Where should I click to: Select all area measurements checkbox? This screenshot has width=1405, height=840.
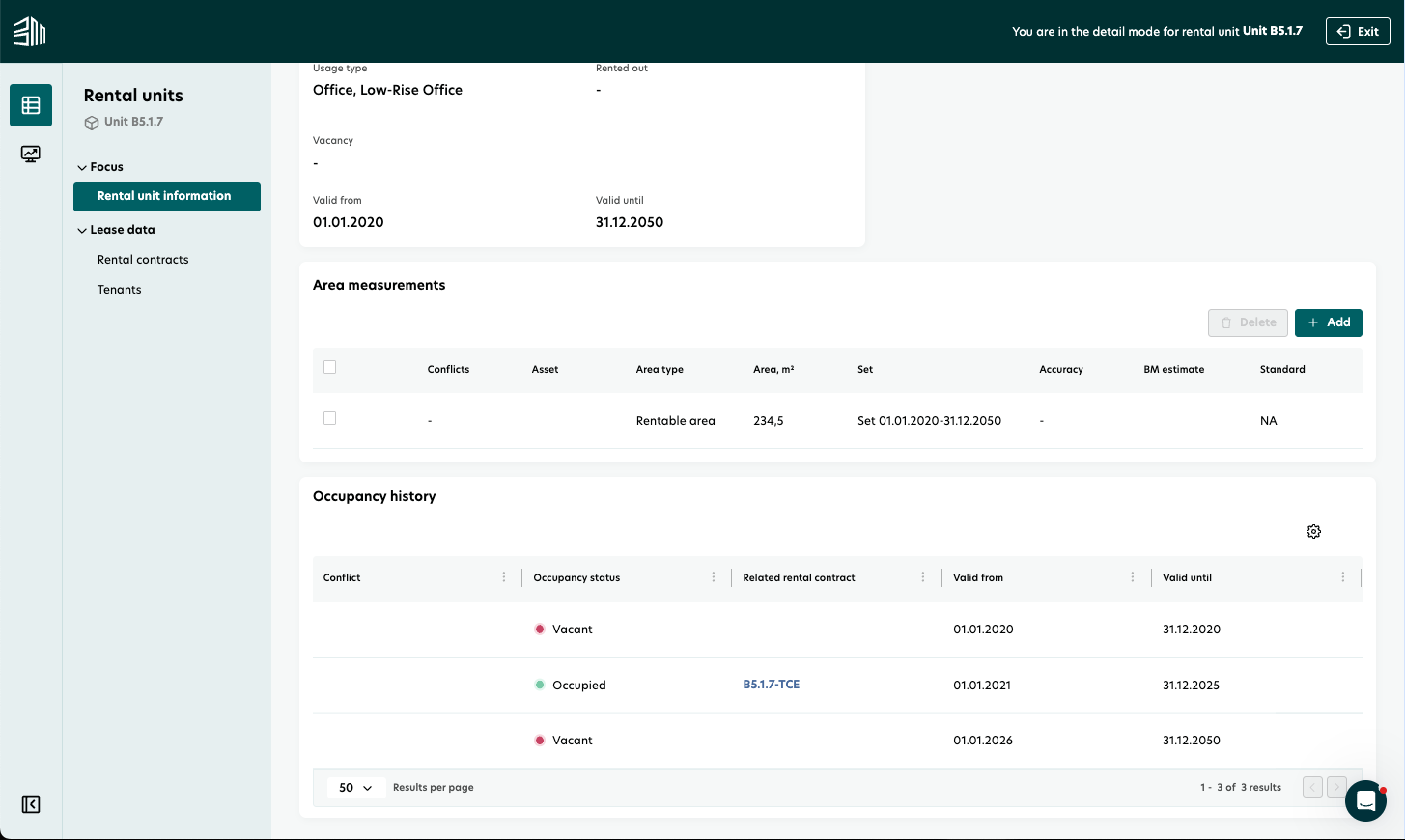click(x=330, y=367)
